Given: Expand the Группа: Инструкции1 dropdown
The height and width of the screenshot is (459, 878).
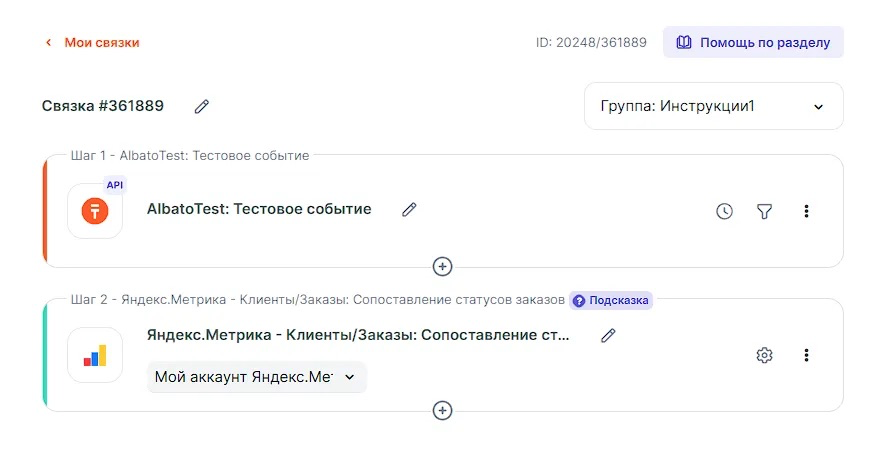Looking at the screenshot, I should tap(714, 106).
